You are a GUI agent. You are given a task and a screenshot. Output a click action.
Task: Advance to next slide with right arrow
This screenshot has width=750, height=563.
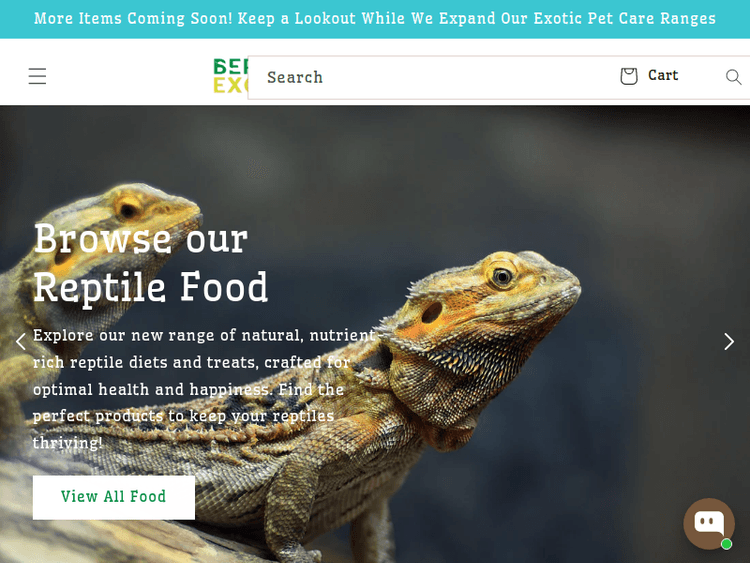728,342
